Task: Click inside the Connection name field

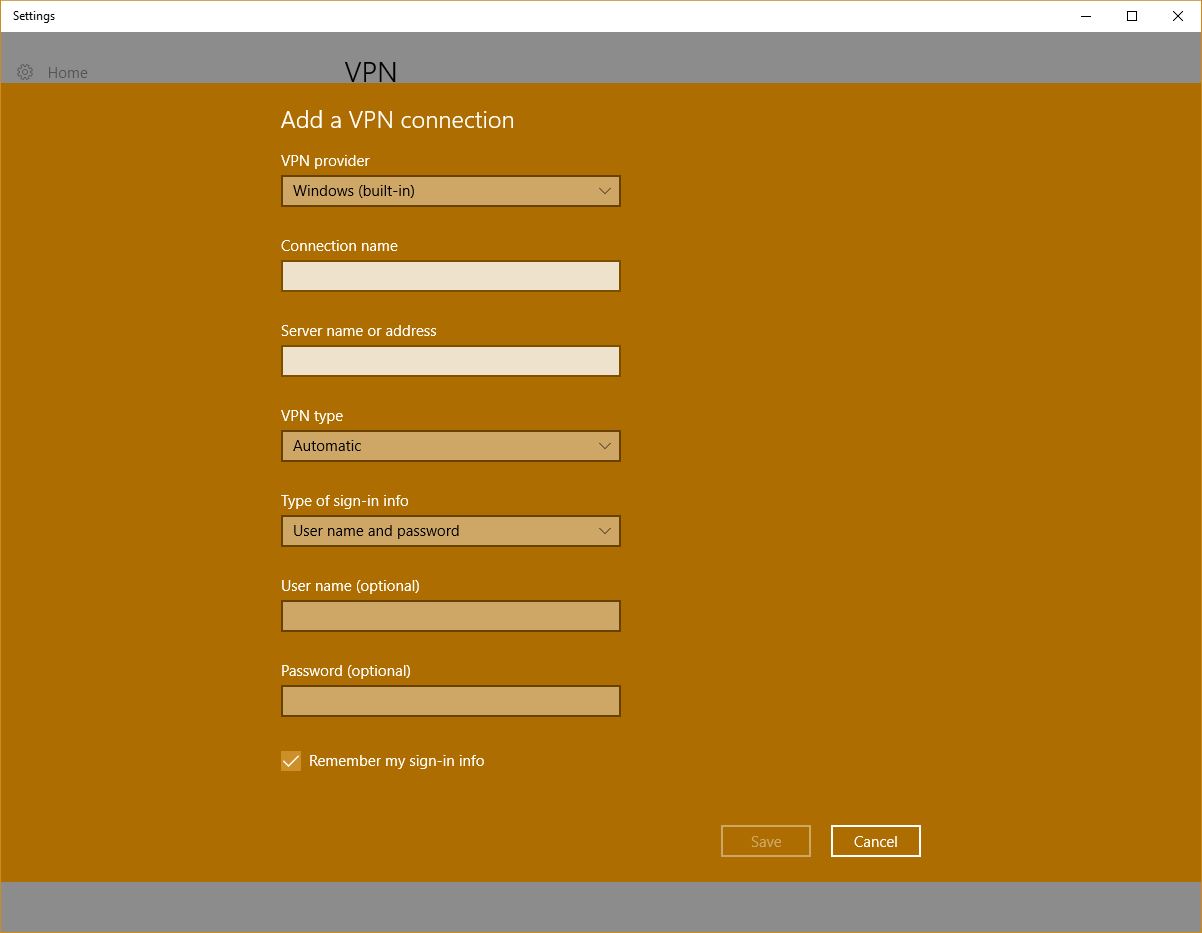Action: [450, 276]
